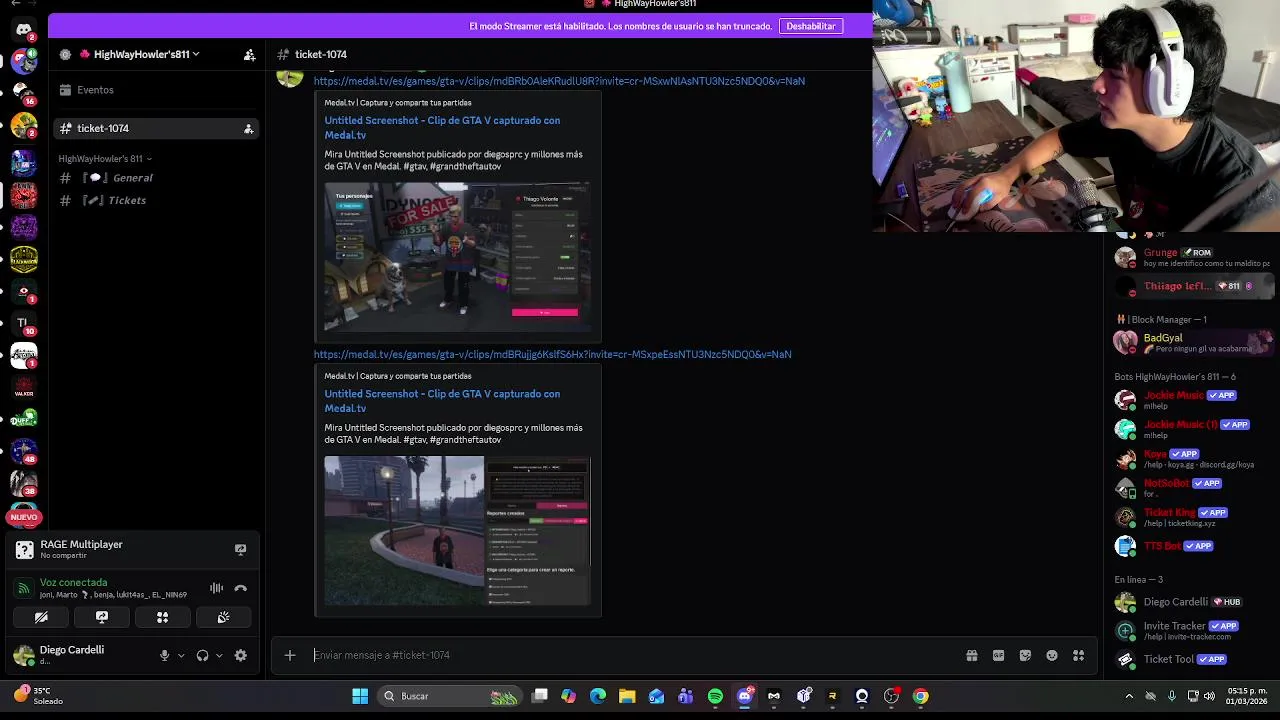This screenshot has height=720, width=1280.
Task: Select the Koya bot
Action: pyautogui.click(x=1192, y=459)
